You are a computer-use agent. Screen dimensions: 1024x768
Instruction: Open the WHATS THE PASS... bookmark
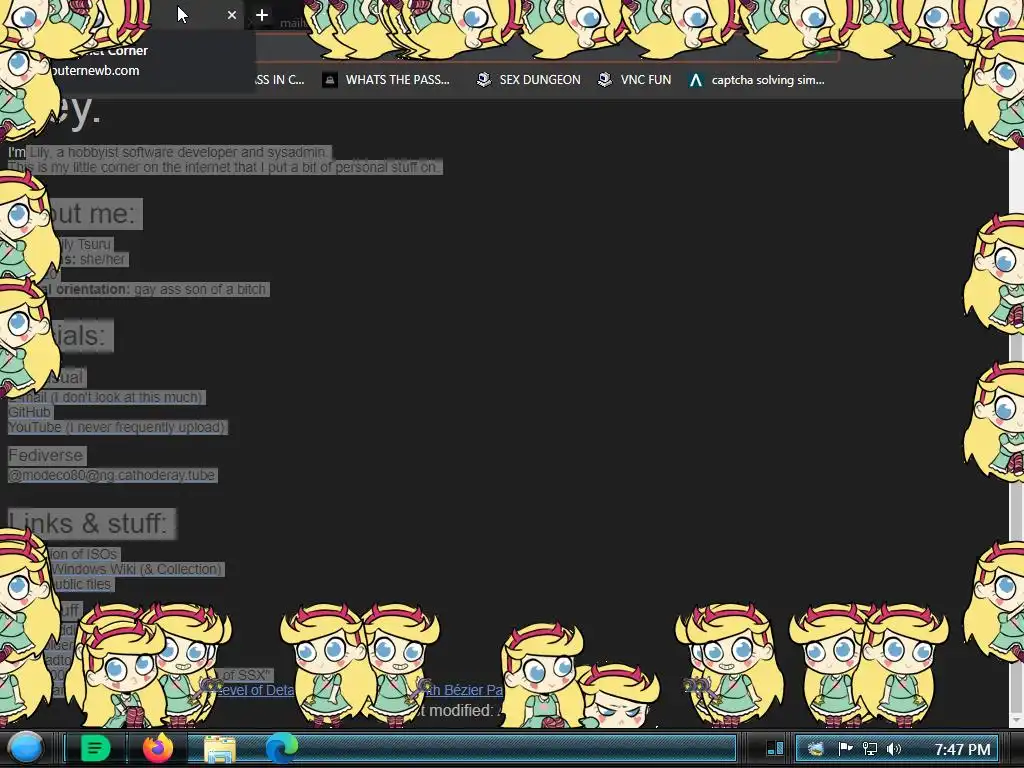point(387,80)
